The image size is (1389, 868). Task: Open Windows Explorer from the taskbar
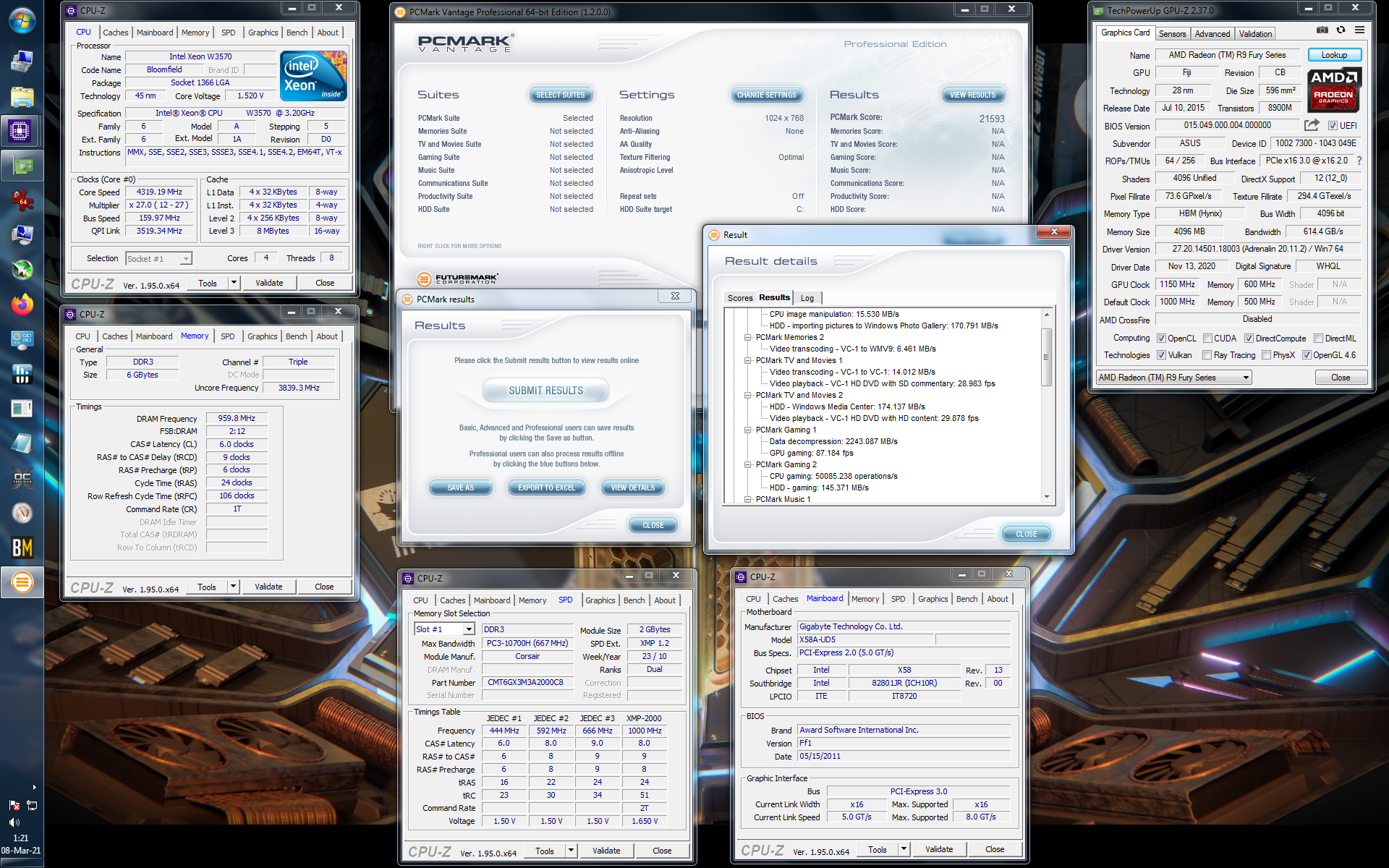tap(22, 96)
